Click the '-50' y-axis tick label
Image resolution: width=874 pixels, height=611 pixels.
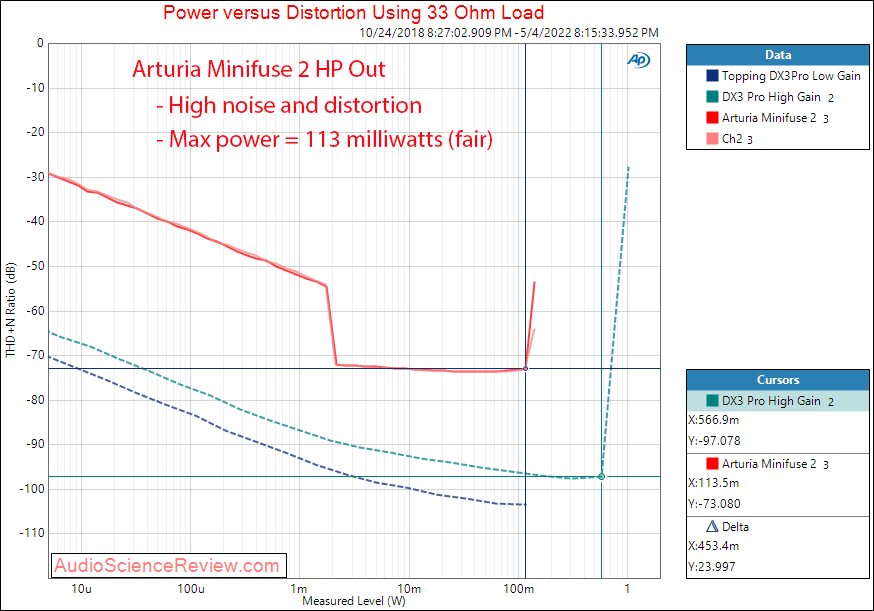pos(35,266)
